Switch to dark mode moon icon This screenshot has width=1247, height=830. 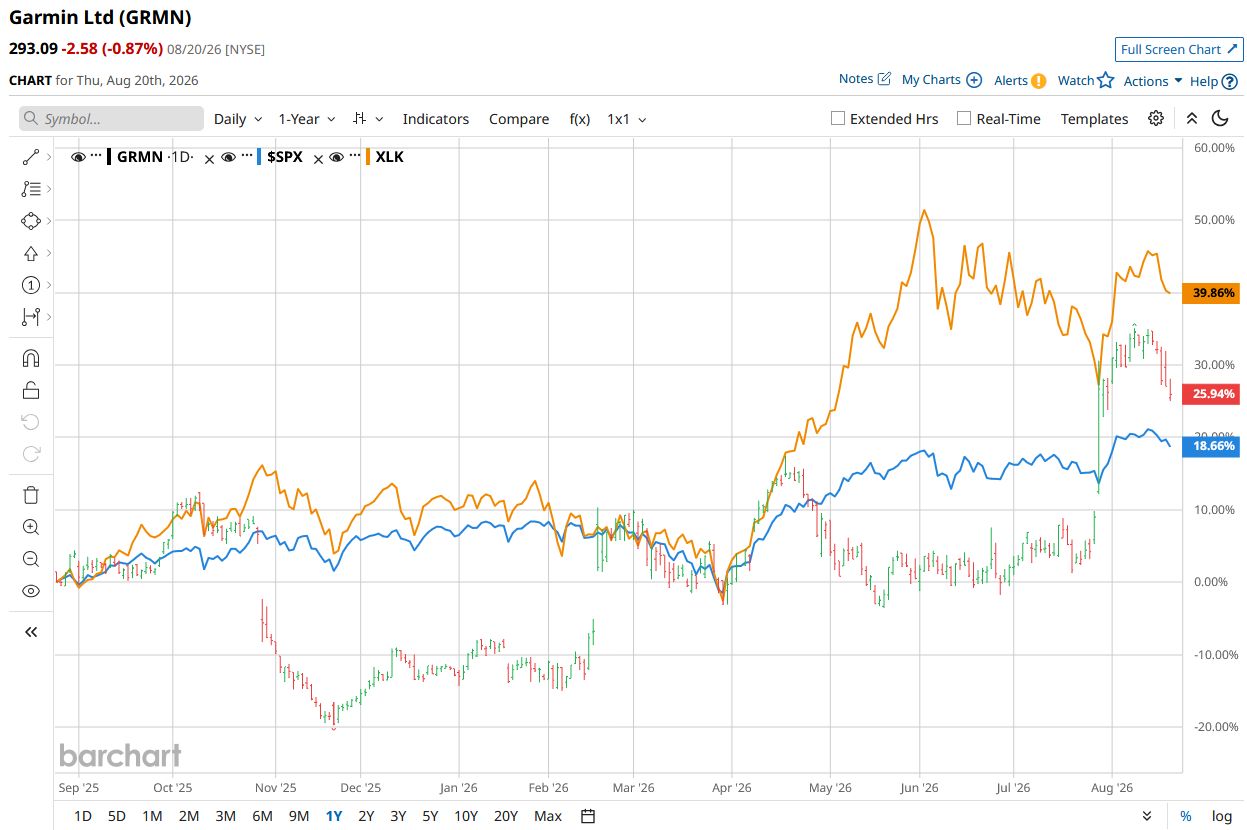1220,118
